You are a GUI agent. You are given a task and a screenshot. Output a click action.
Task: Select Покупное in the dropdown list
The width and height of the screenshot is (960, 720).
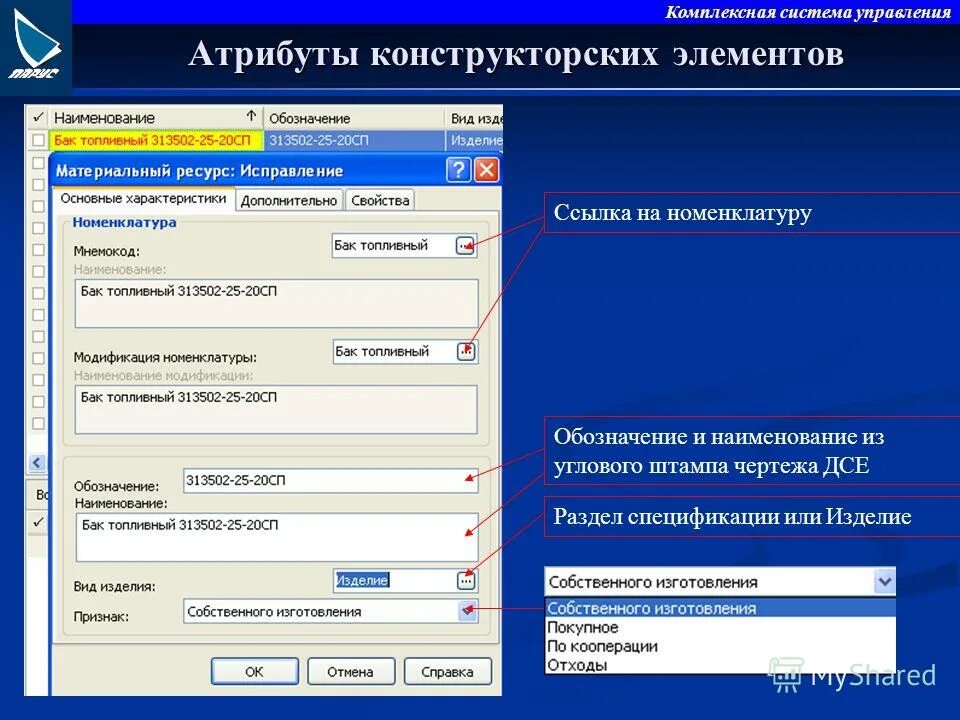[x=720, y=628]
